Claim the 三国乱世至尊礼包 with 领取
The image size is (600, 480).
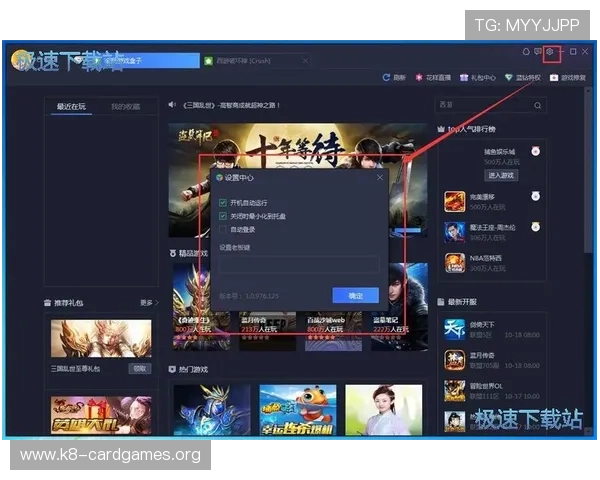[x=140, y=369]
